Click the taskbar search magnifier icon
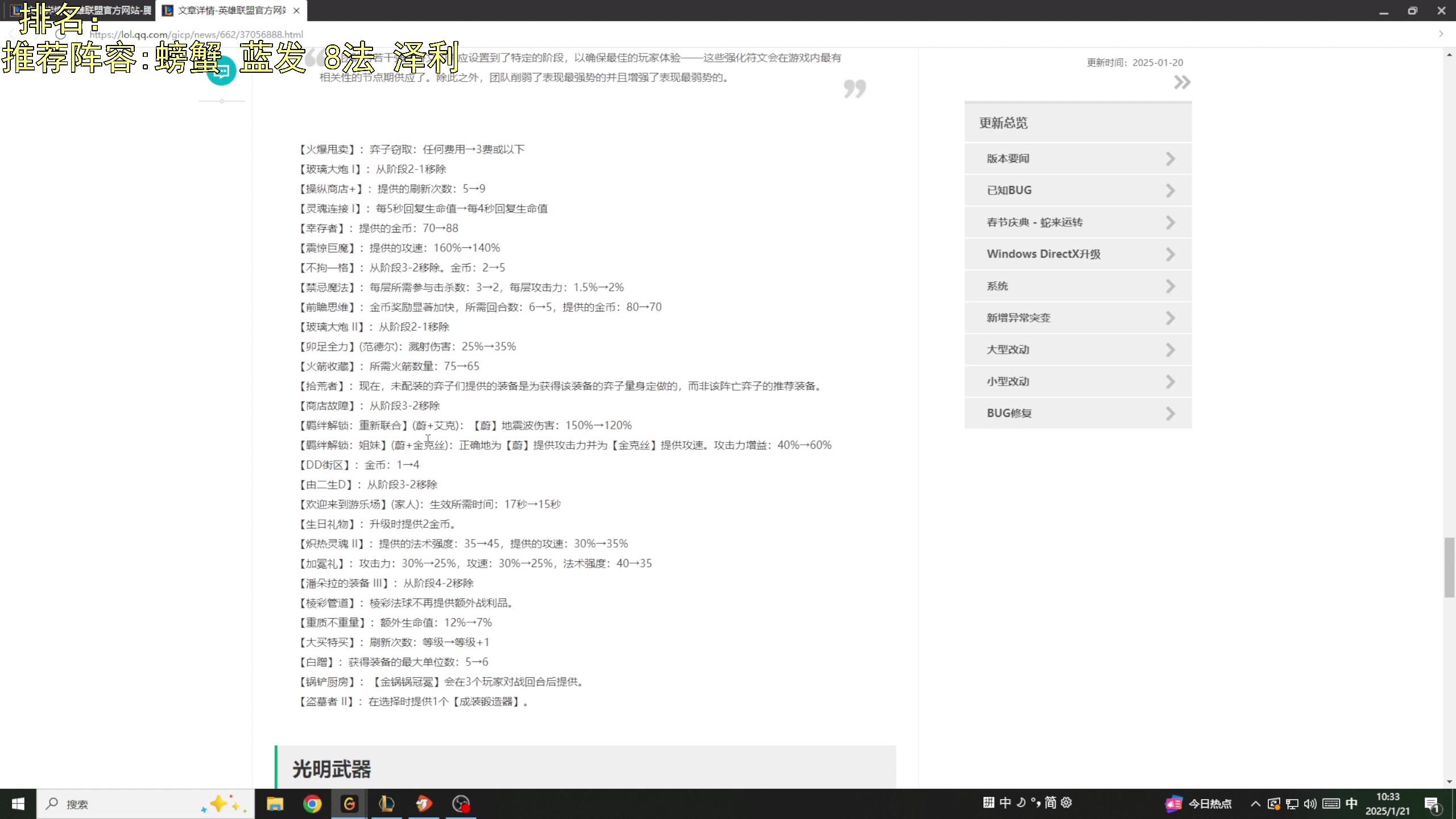This screenshot has width=1456, height=819. tap(52, 804)
